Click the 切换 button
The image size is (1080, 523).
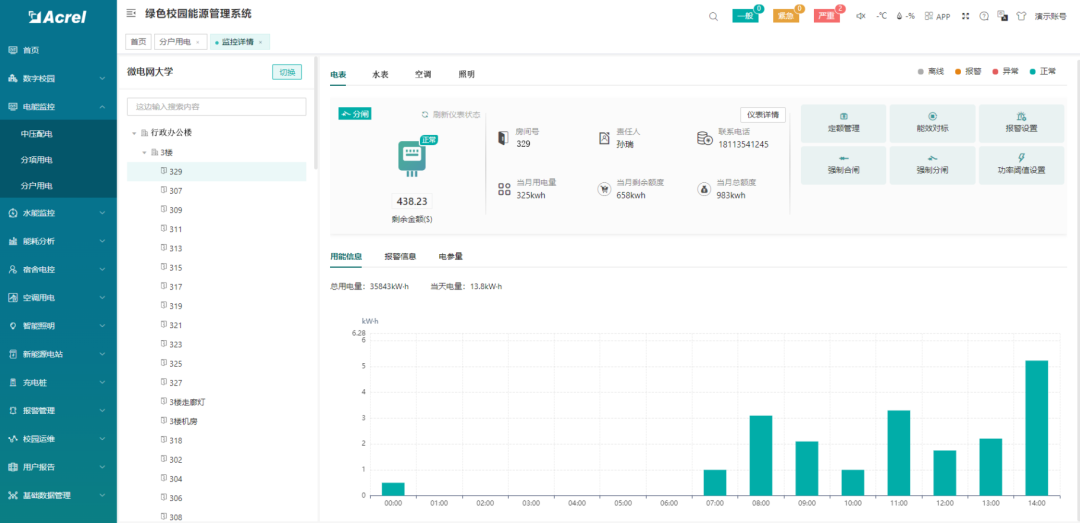(287, 72)
